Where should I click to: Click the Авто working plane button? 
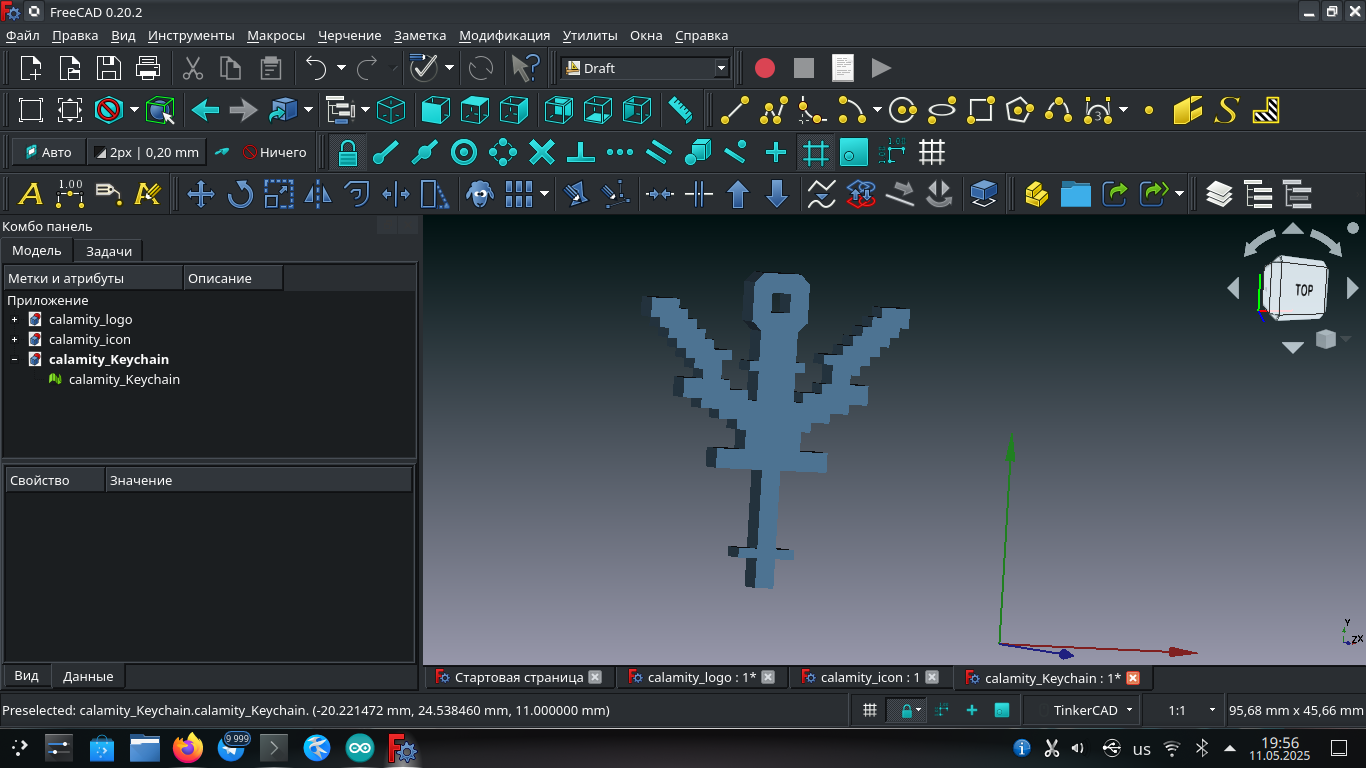[48, 152]
